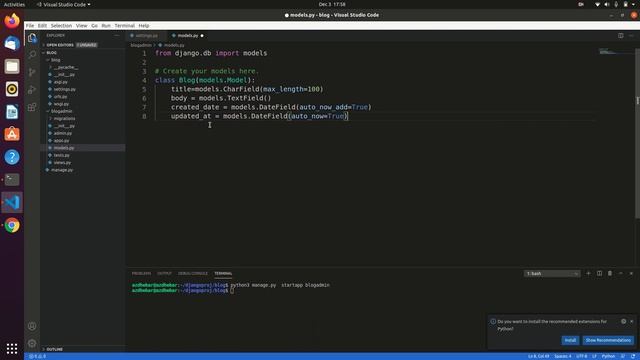
Task: Switch to the Output panel tab
Action: click(164, 273)
